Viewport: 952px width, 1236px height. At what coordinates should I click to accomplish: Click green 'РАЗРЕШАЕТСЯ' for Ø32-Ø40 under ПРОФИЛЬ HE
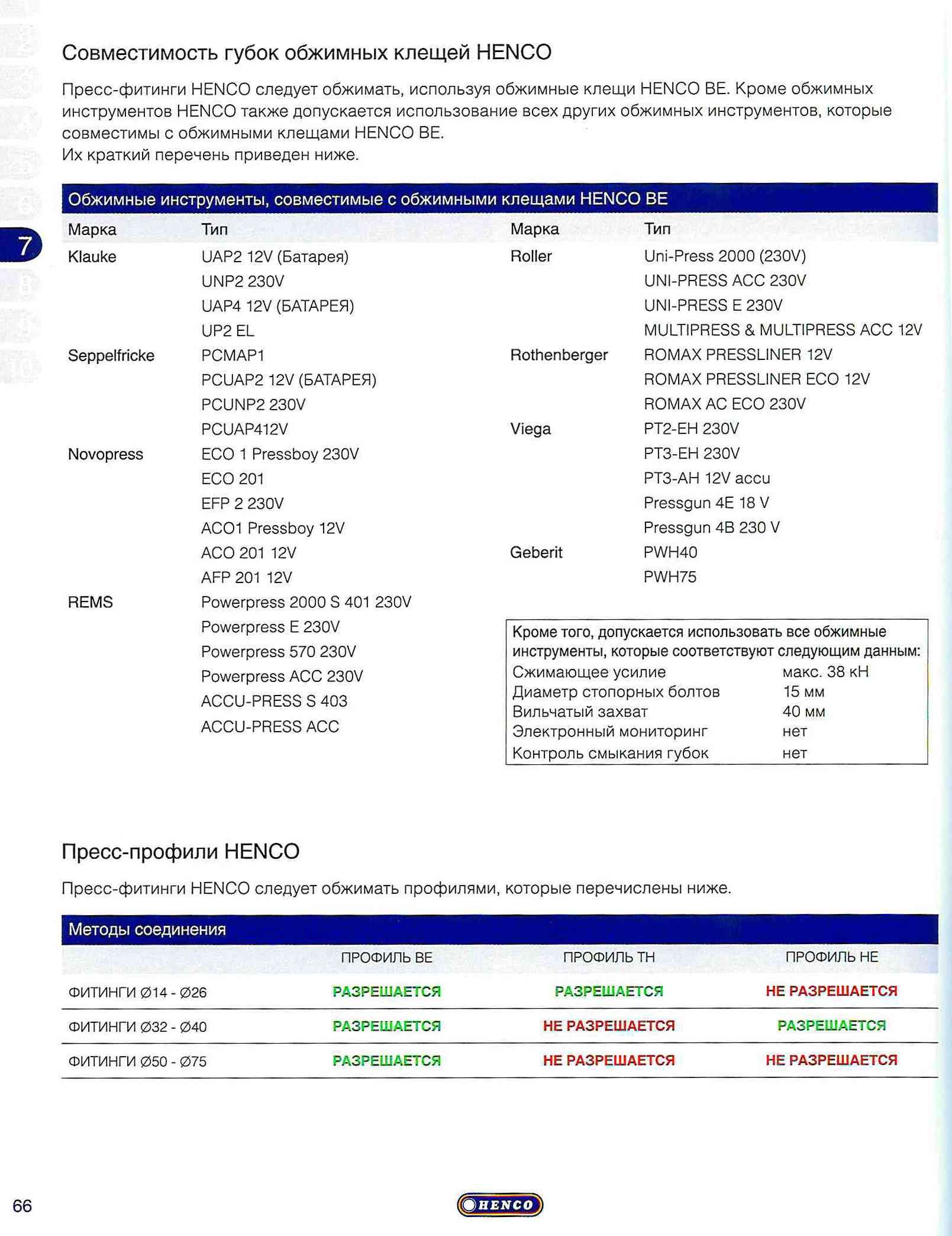(x=831, y=1025)
